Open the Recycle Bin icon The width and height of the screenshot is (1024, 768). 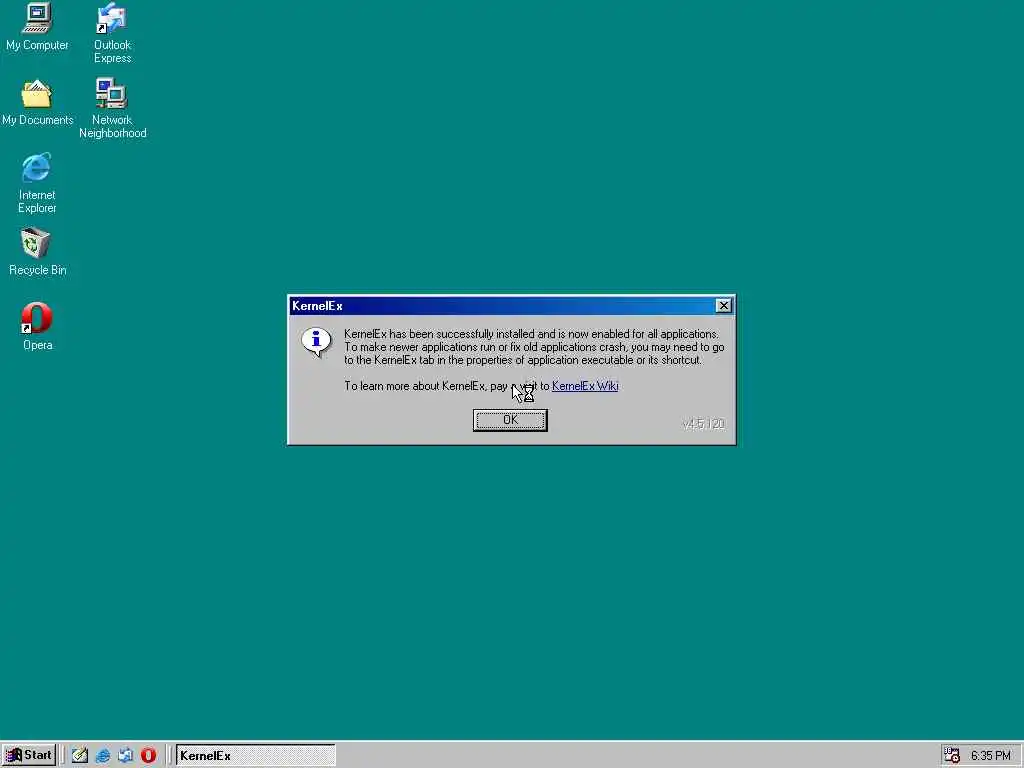pos(37,252)
